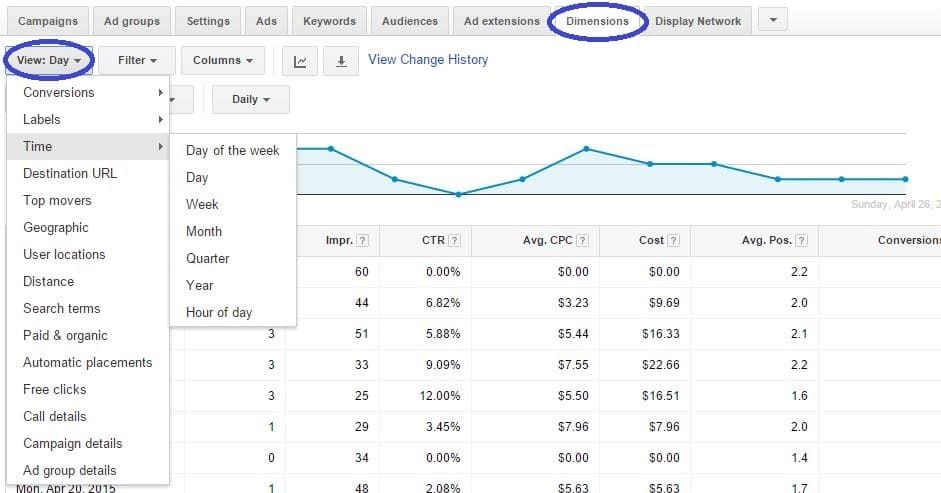Choose Geographic view option
The width and height of the screenshot is (941, 493).
[x=88, y=228]
